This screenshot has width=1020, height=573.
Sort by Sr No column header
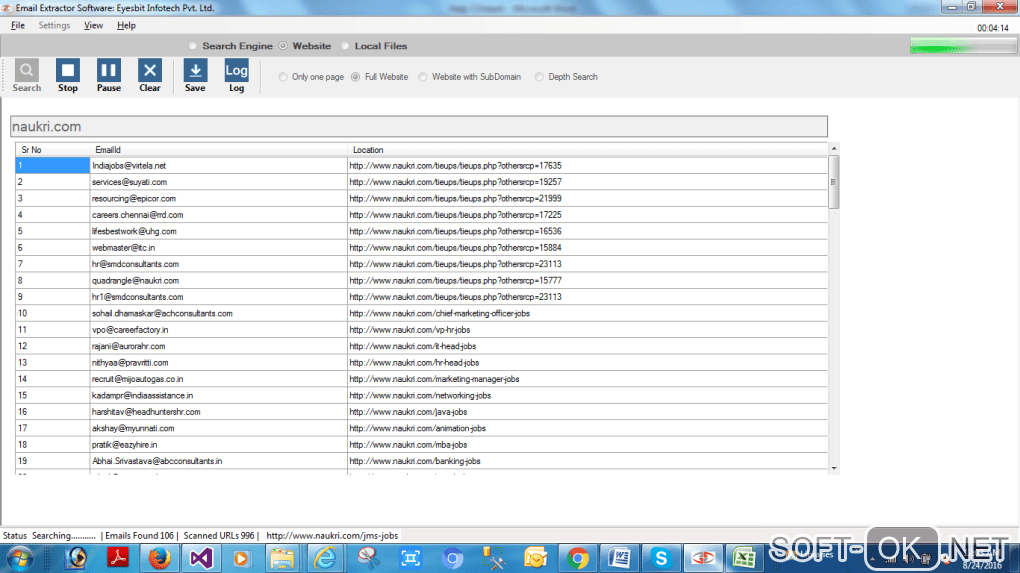coord(52,150)
